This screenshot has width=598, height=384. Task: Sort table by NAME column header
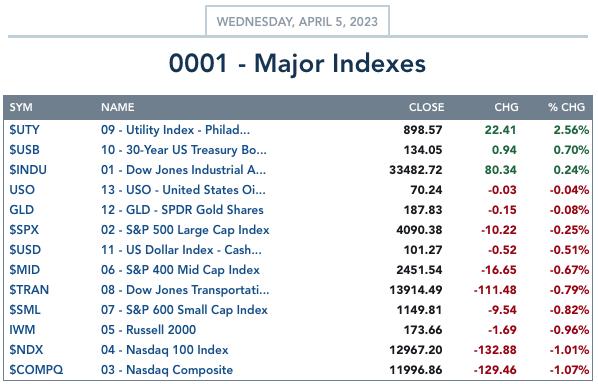pyautogui.click(x=118, y=107)
